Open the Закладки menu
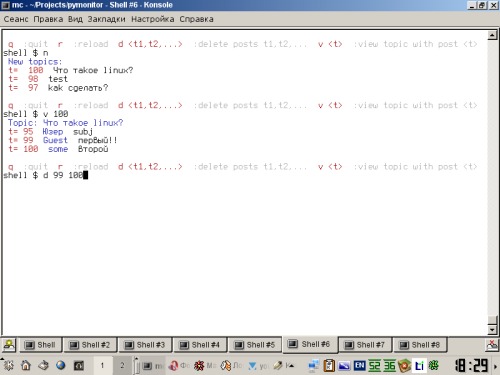Viewport: 500px width, 375px height. coord(106,19)
